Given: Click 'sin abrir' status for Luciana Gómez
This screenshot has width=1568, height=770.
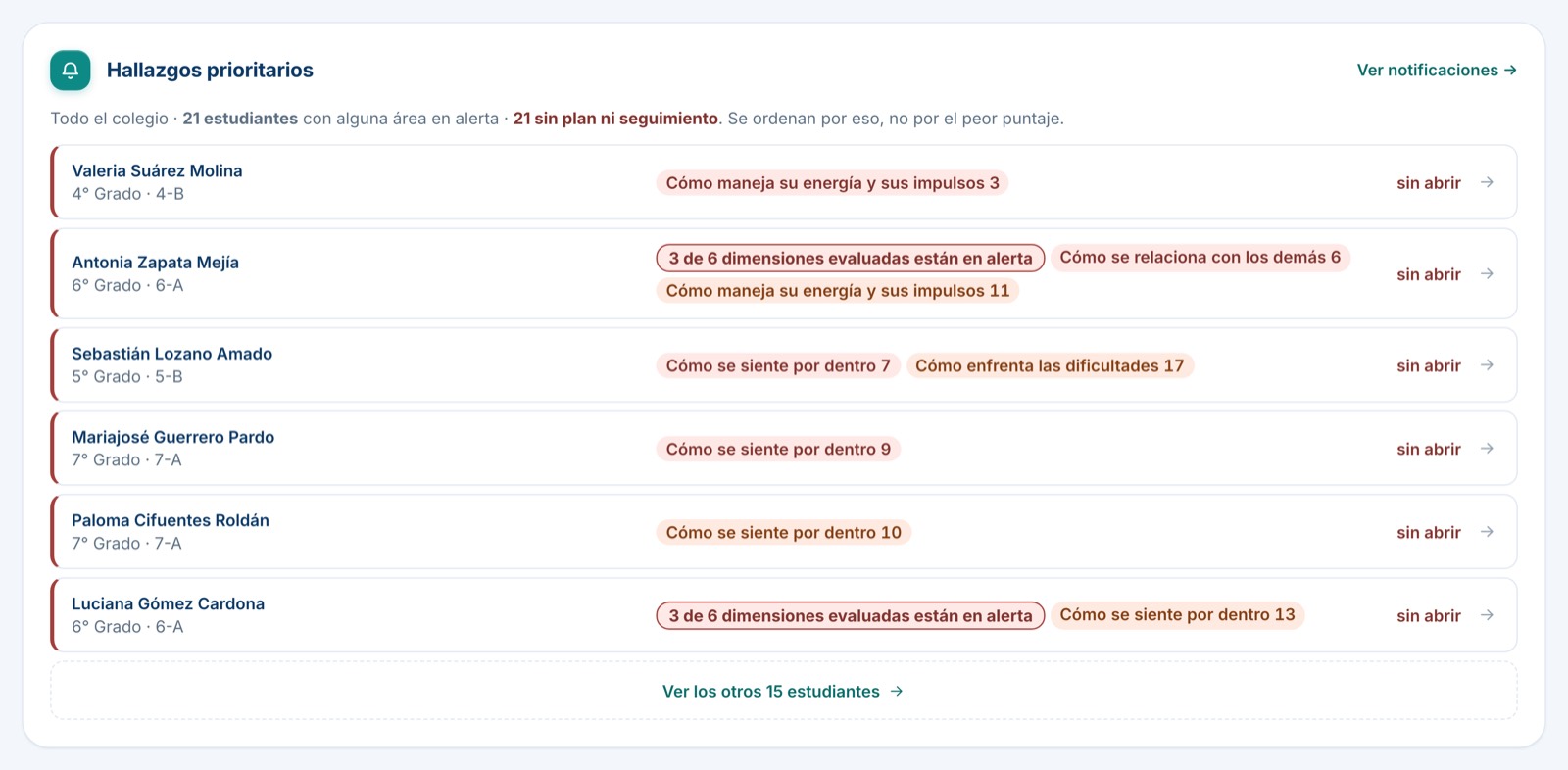Looking at the screenshot, I should click(1429, 615).
